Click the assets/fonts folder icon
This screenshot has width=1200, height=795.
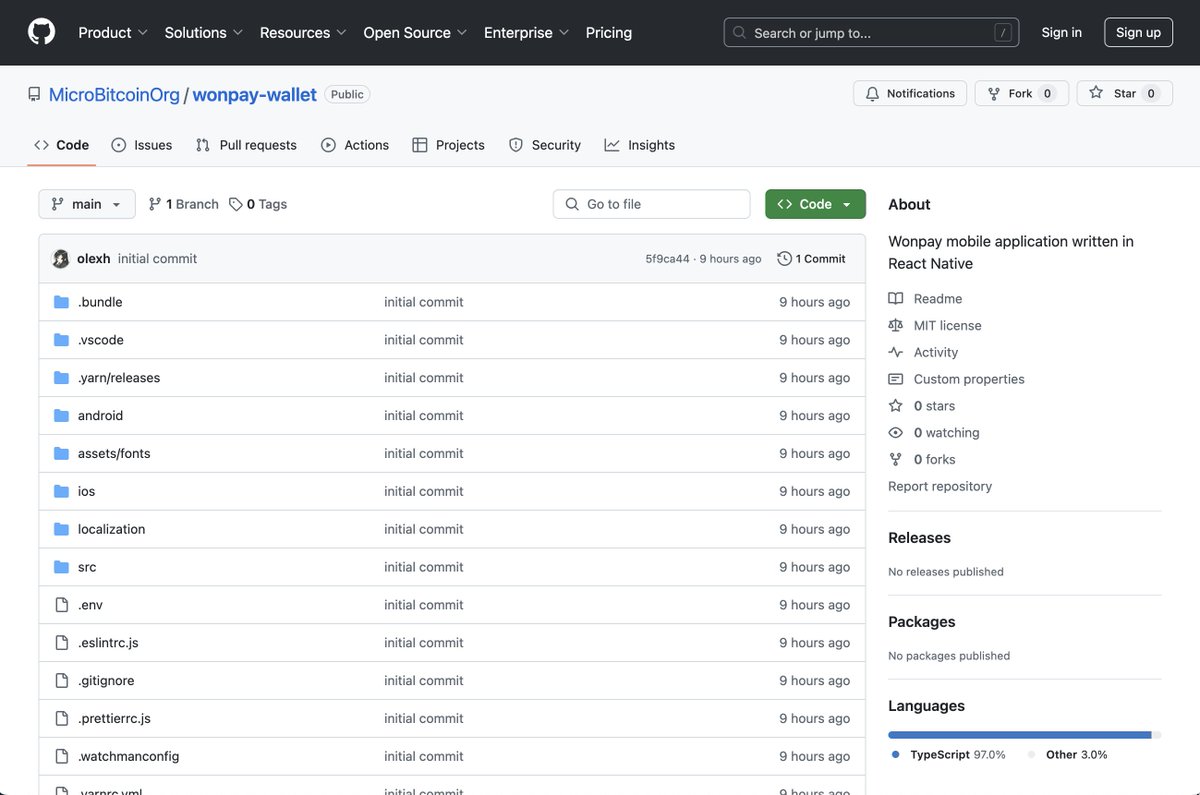tap(61, 454)
